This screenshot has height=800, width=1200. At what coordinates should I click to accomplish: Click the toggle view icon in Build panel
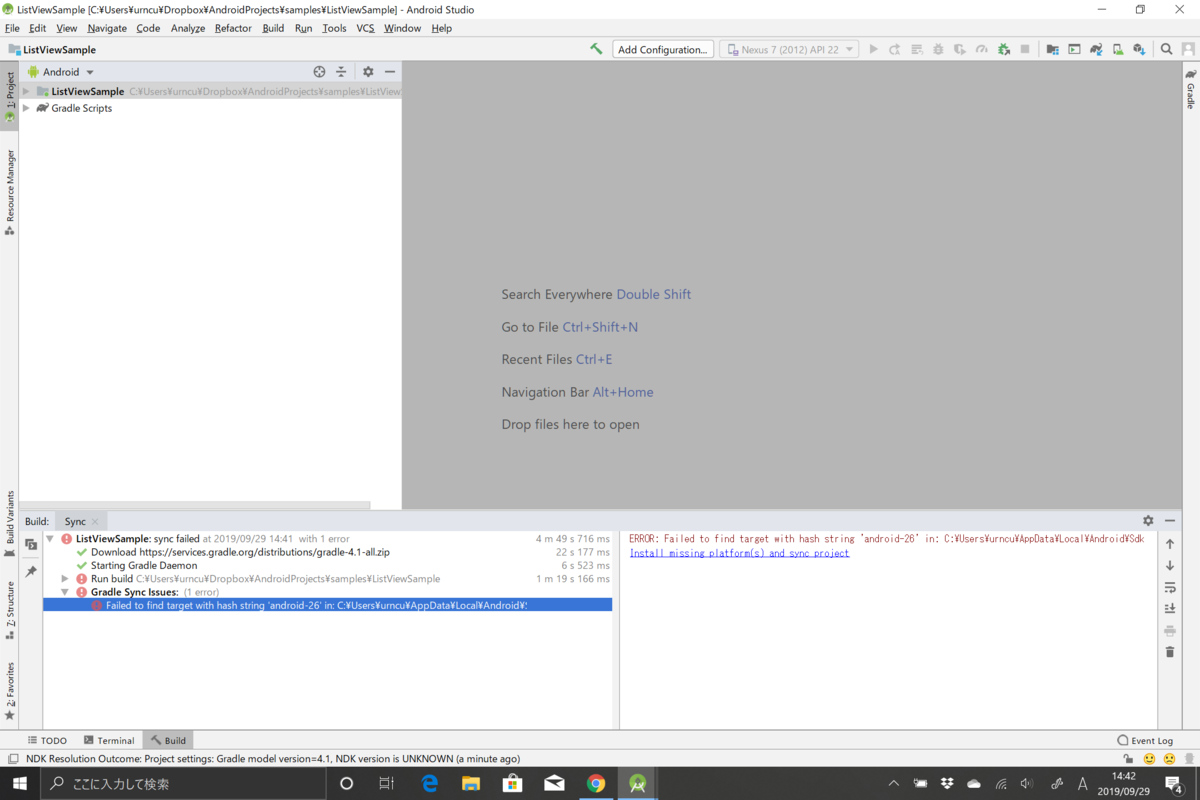tap(31, 545)
